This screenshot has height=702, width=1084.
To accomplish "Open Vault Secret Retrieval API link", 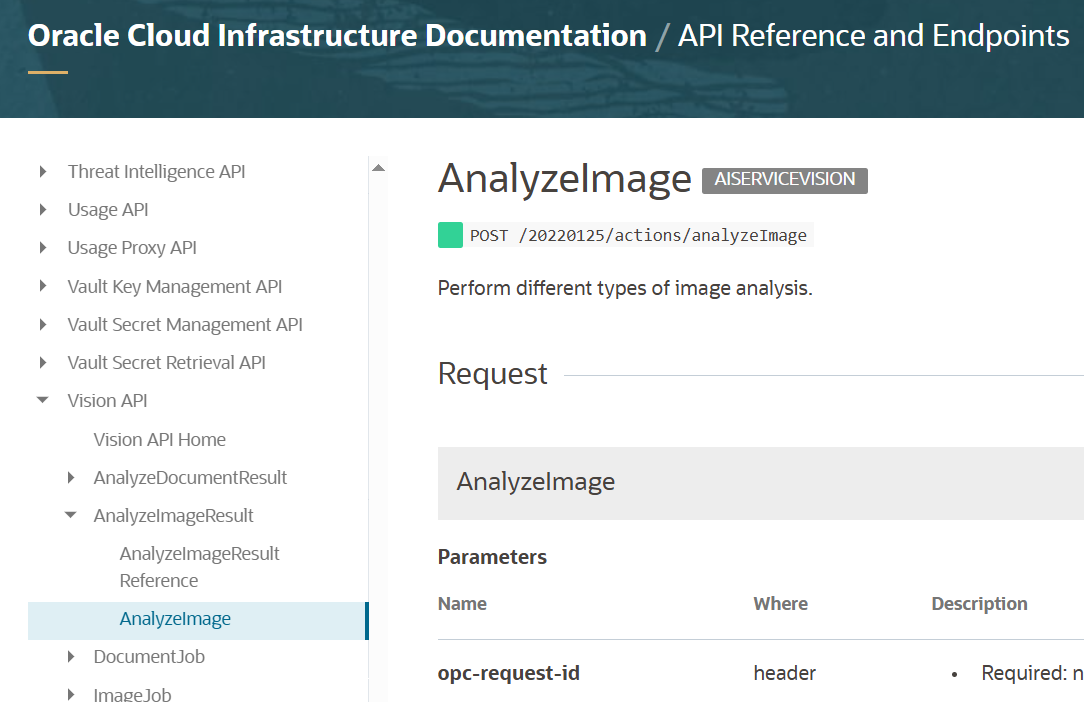I will pyautogui.click(x=167, y=362).
